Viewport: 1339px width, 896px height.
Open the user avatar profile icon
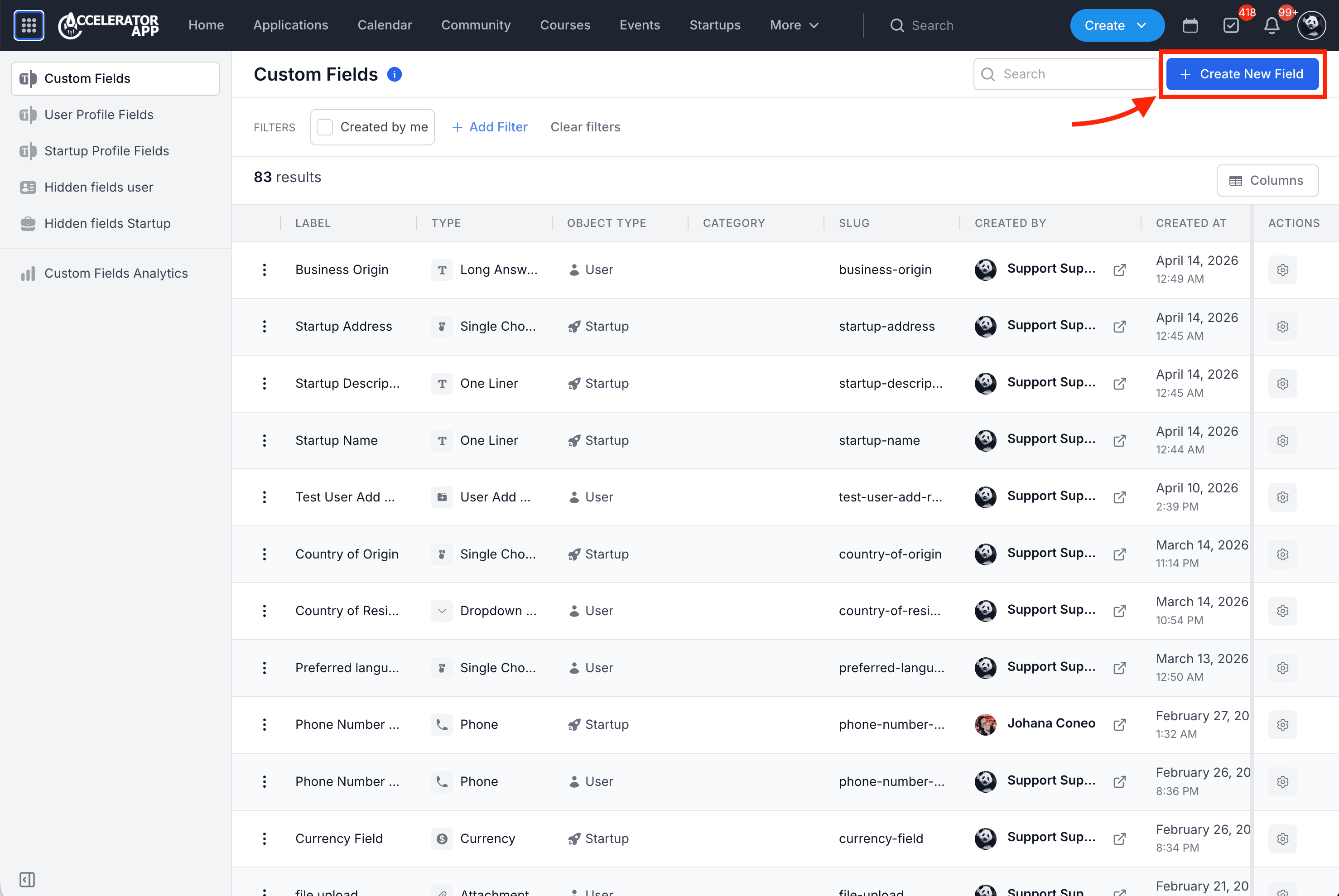point(1311,25)
